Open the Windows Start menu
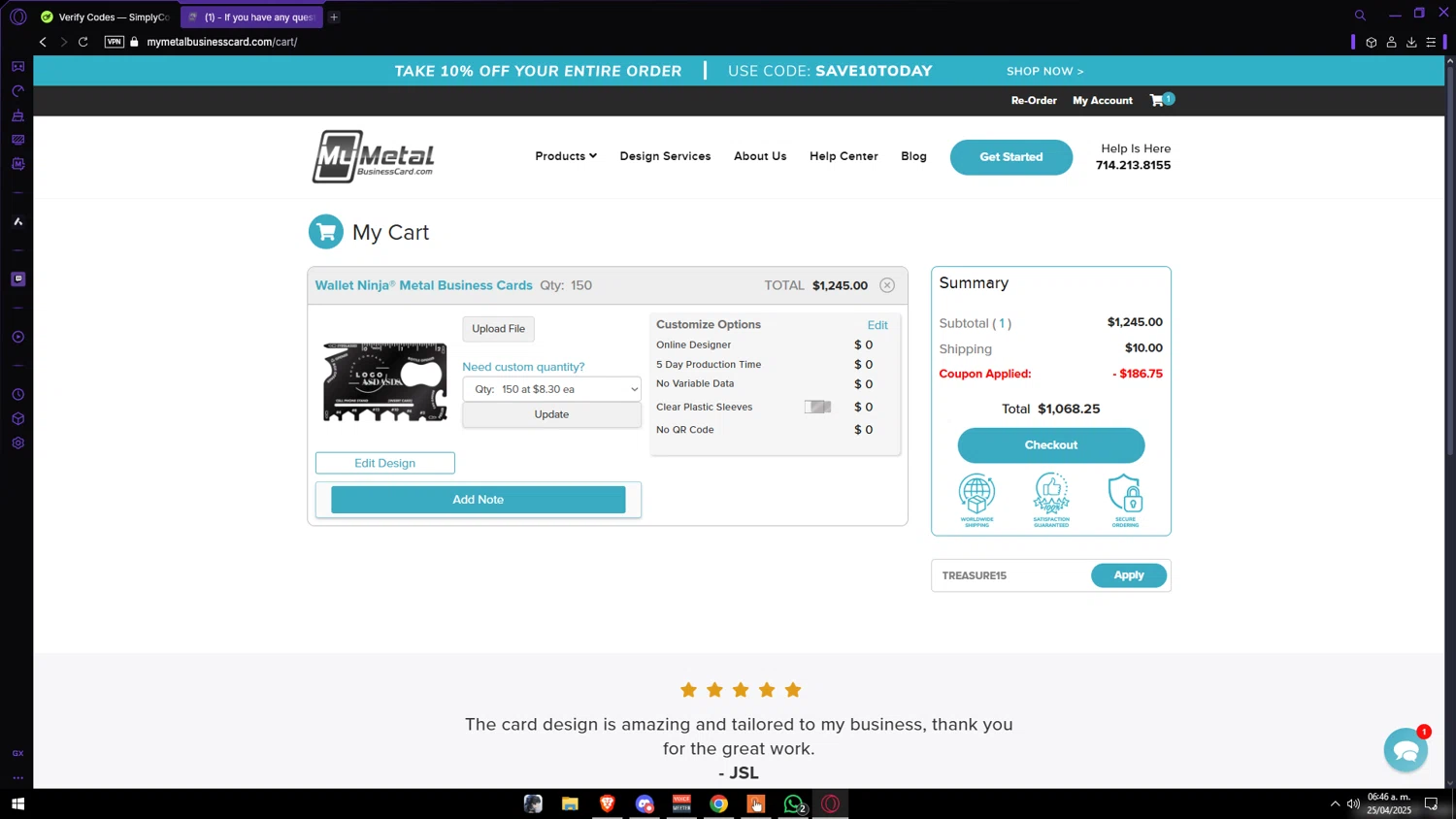Viewport: 1456px width, 819px height. pos(17,803)
